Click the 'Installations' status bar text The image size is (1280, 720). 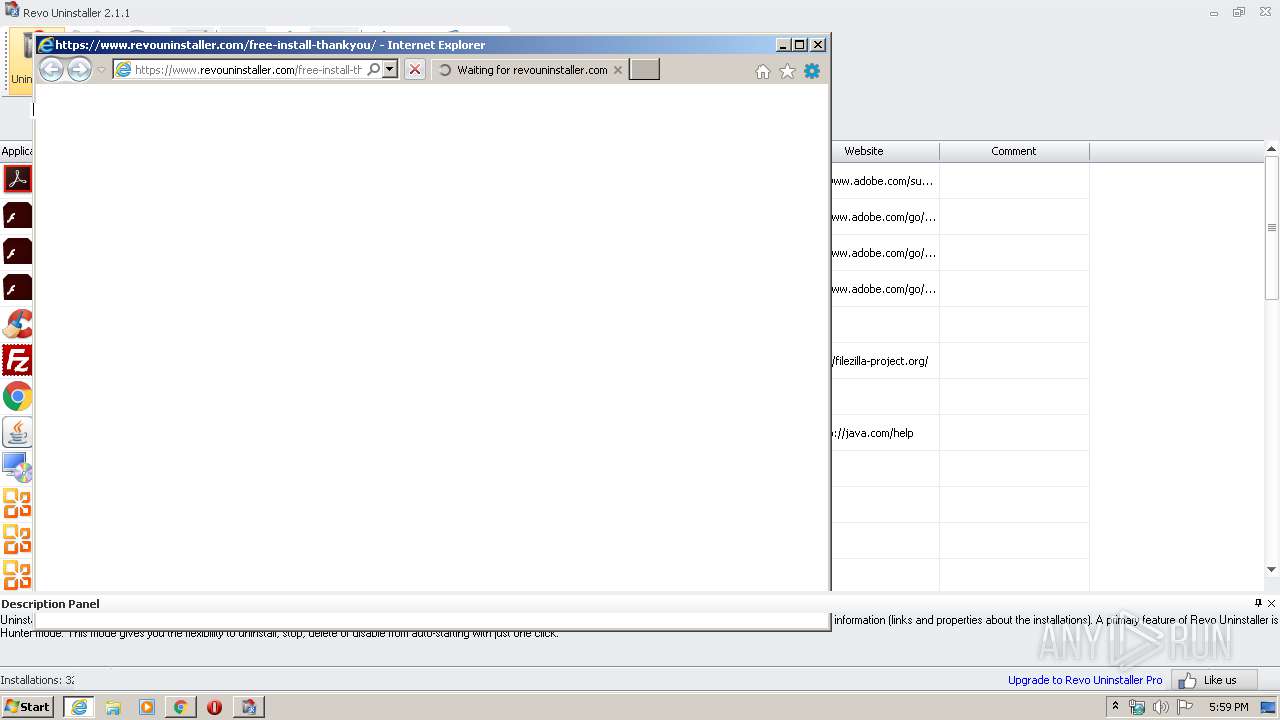coord(37,680)
